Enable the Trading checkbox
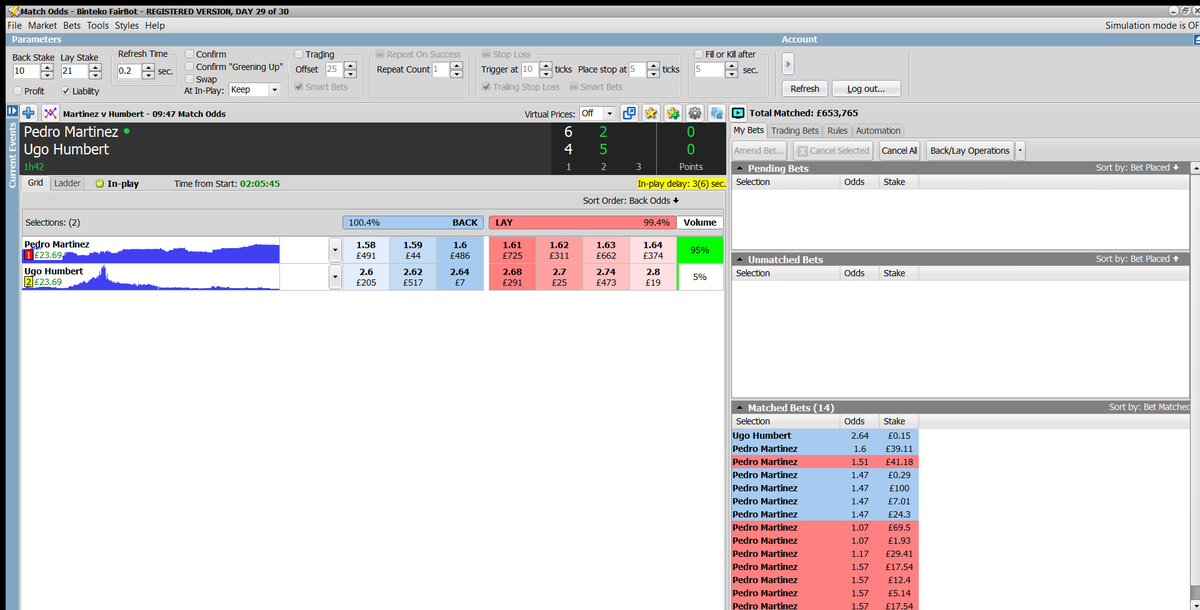Screen dimensions: 1200x610 [299, 54]
